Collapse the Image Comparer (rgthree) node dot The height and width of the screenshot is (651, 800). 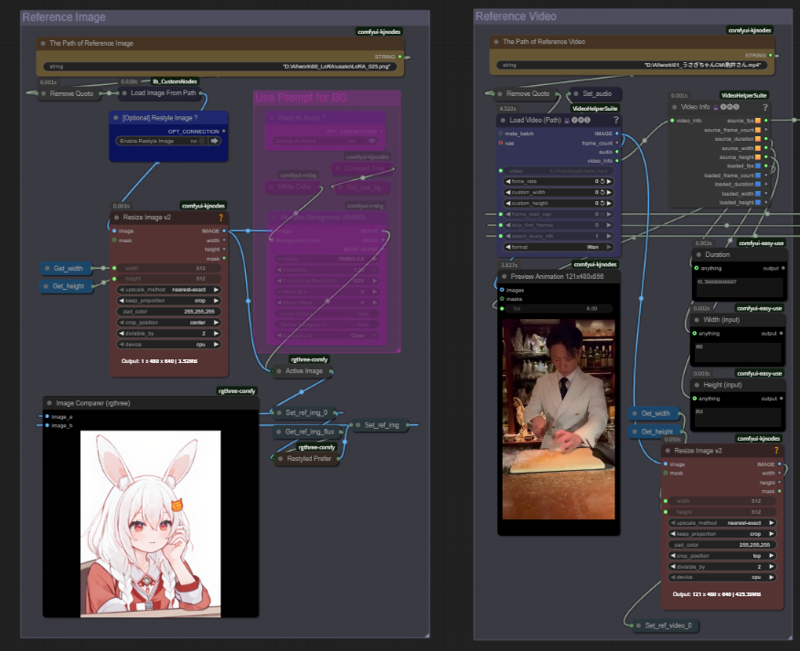coord(49,403)
